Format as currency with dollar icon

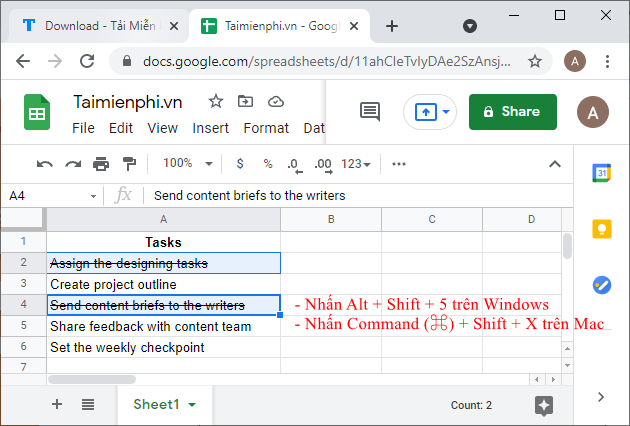click(x=240, y=164)
